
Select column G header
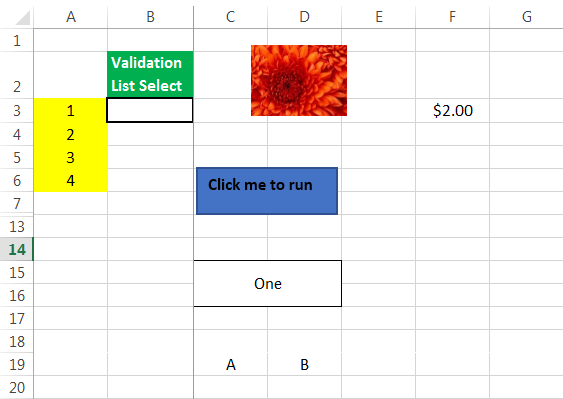[x=526, y=17]
